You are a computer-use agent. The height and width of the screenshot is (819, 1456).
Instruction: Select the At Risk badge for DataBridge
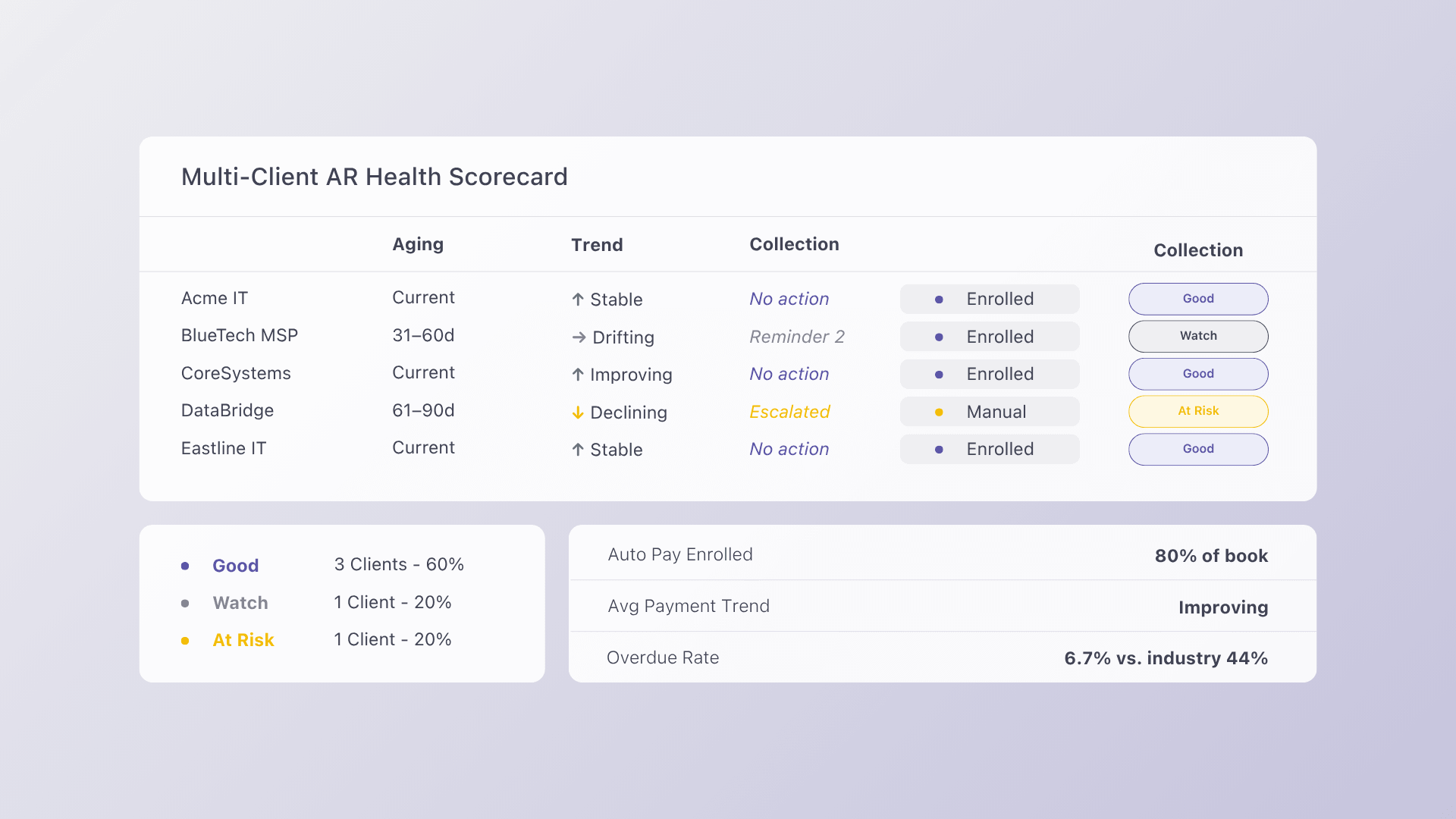click(x=1198, y=411)
